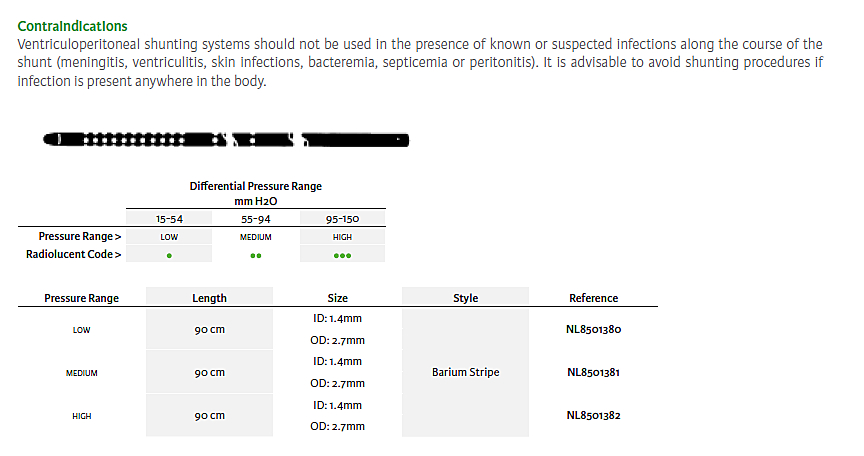864x456 pixels.
Task: Click the Style column header
Action: pyautogui.click(x=465, y=298)
